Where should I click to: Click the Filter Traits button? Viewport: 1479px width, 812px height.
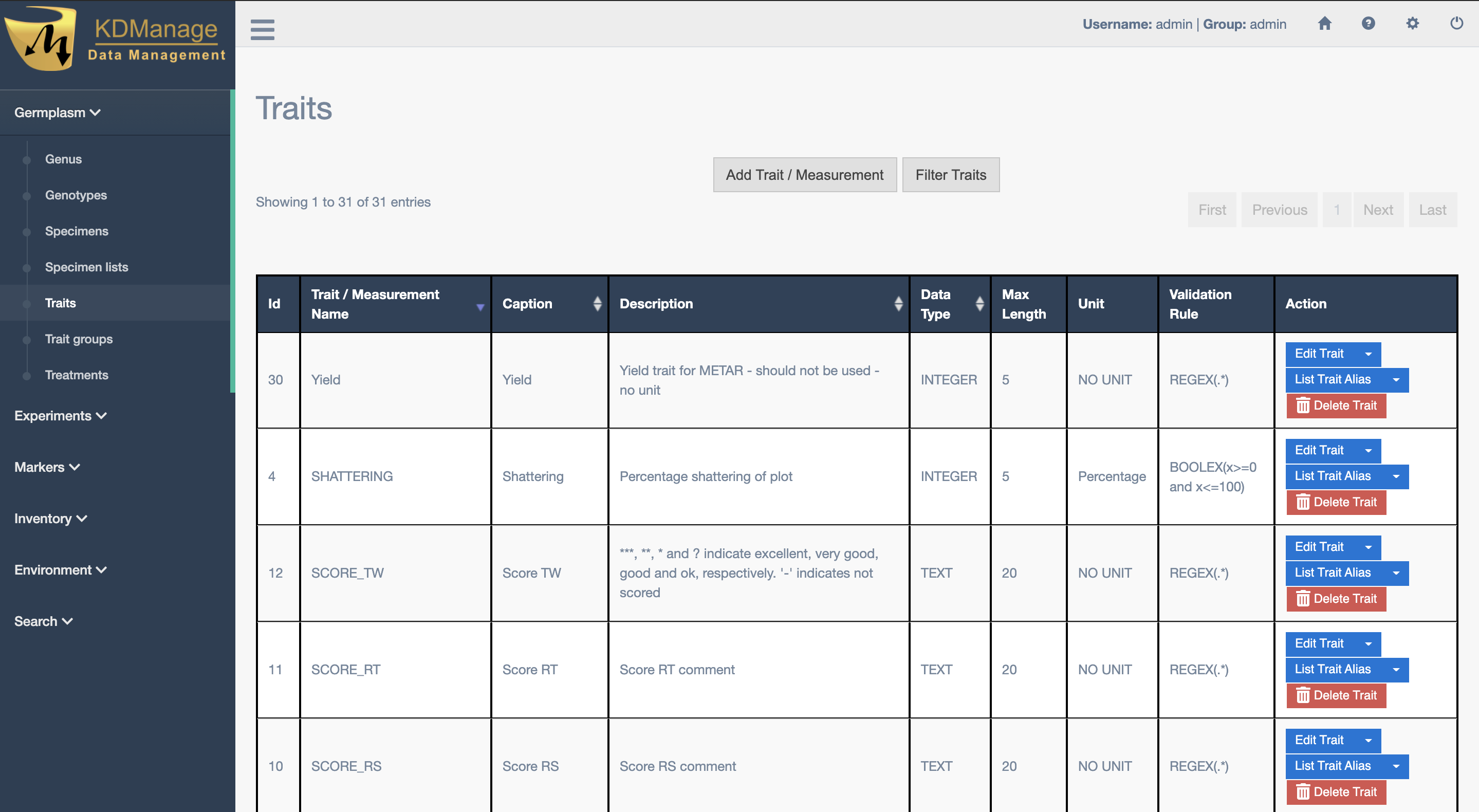(x=950, y=175)
